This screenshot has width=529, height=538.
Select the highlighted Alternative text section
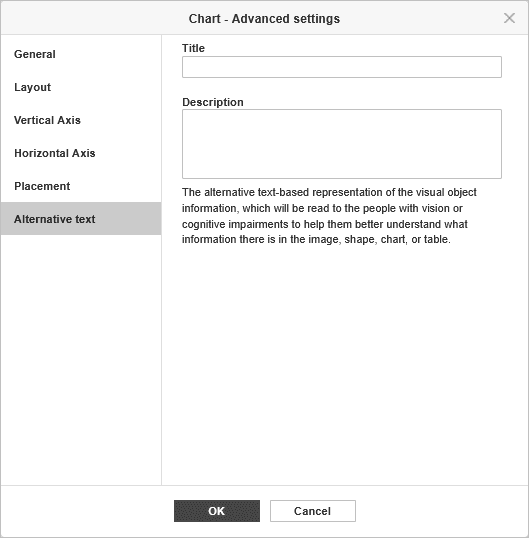click(x=81, y=219)
